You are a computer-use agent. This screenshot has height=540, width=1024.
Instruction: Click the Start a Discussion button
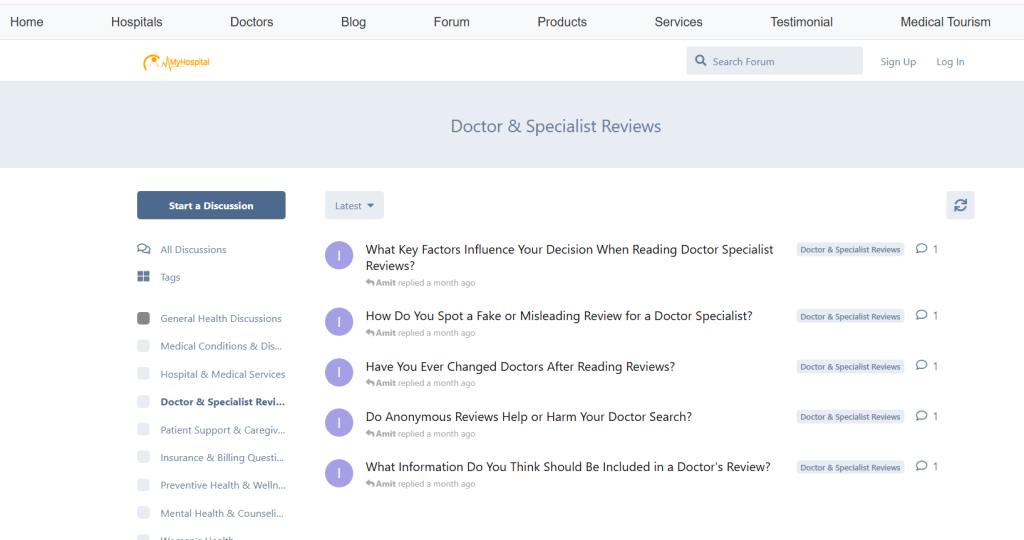pyautogui.click(x=211, y=205)
